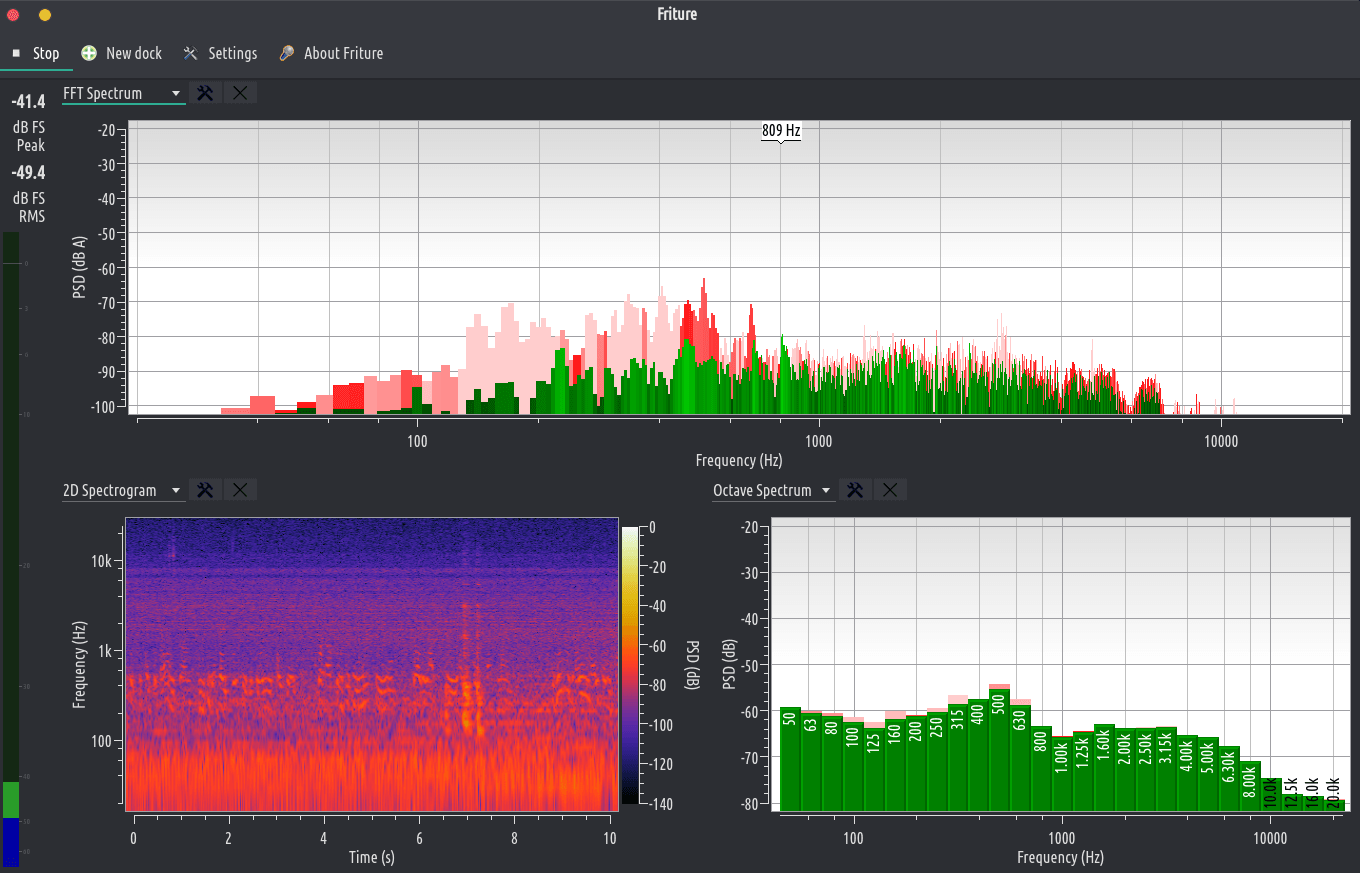Image resolution: width=1360 pixels, height=873 pixels.
Task: Click the 4.00k octave band bar
Action: [x=1187, y=773]
